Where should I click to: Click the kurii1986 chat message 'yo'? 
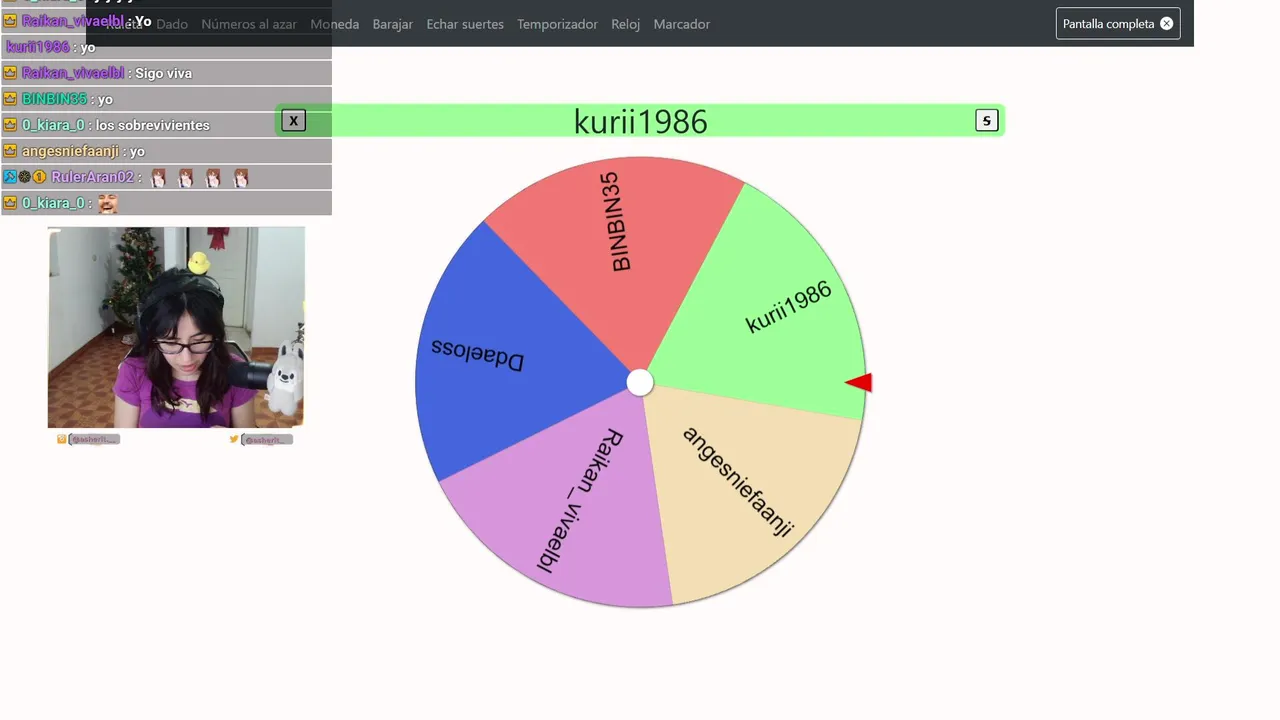click(x=88, y=47)
